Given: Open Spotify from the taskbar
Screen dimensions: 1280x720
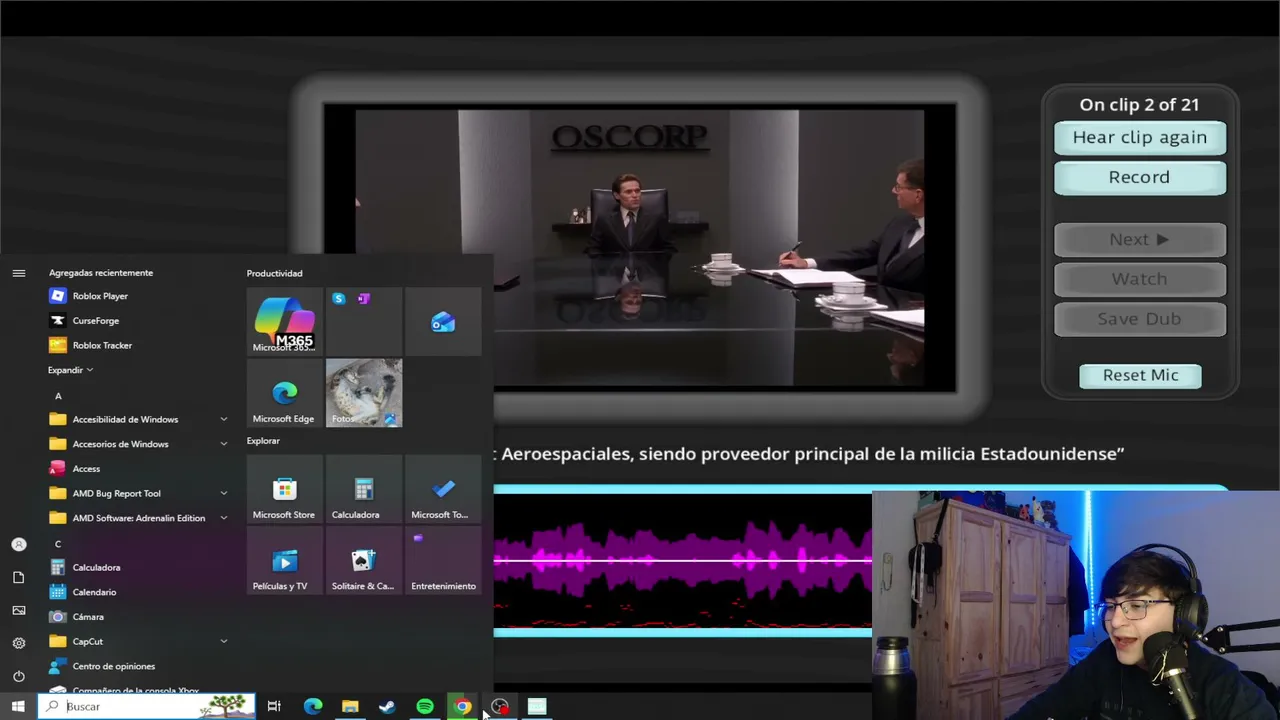Looking at the screenshot, I should [x=425, y=707].
